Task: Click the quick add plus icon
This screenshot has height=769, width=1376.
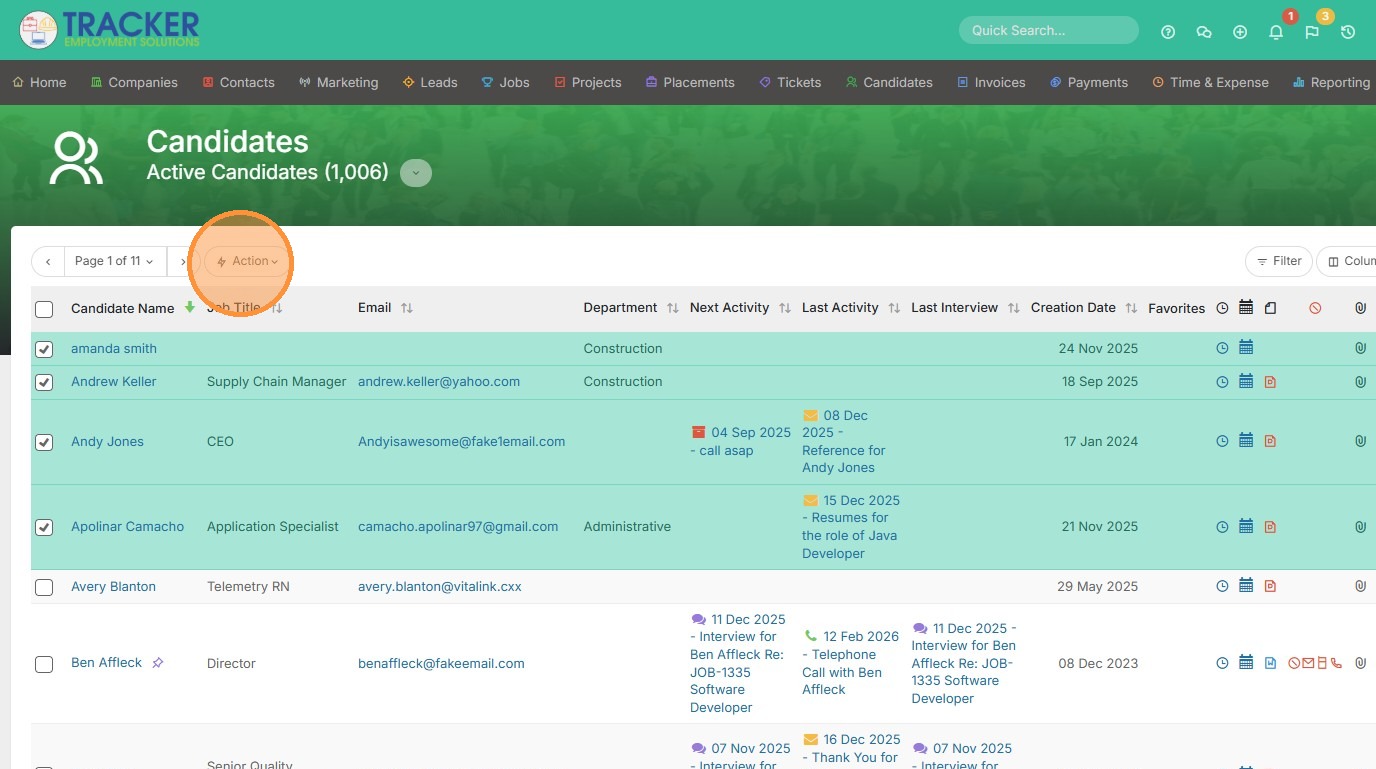Action: (x=1240, y=32)
